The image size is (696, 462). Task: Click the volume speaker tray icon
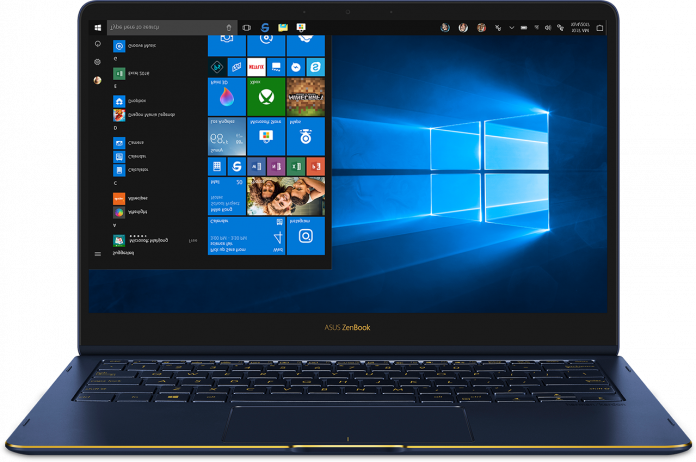[x=548, y=28]
